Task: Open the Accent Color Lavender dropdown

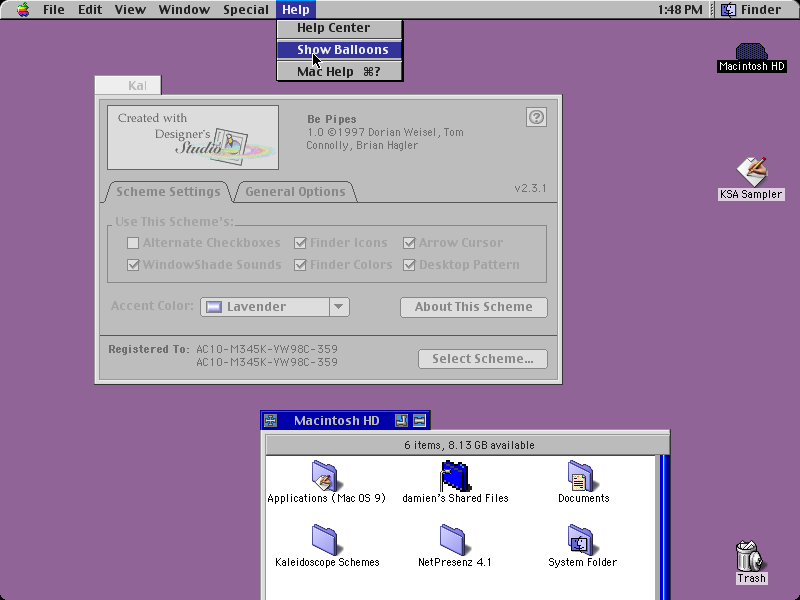Action: [275, 307]
